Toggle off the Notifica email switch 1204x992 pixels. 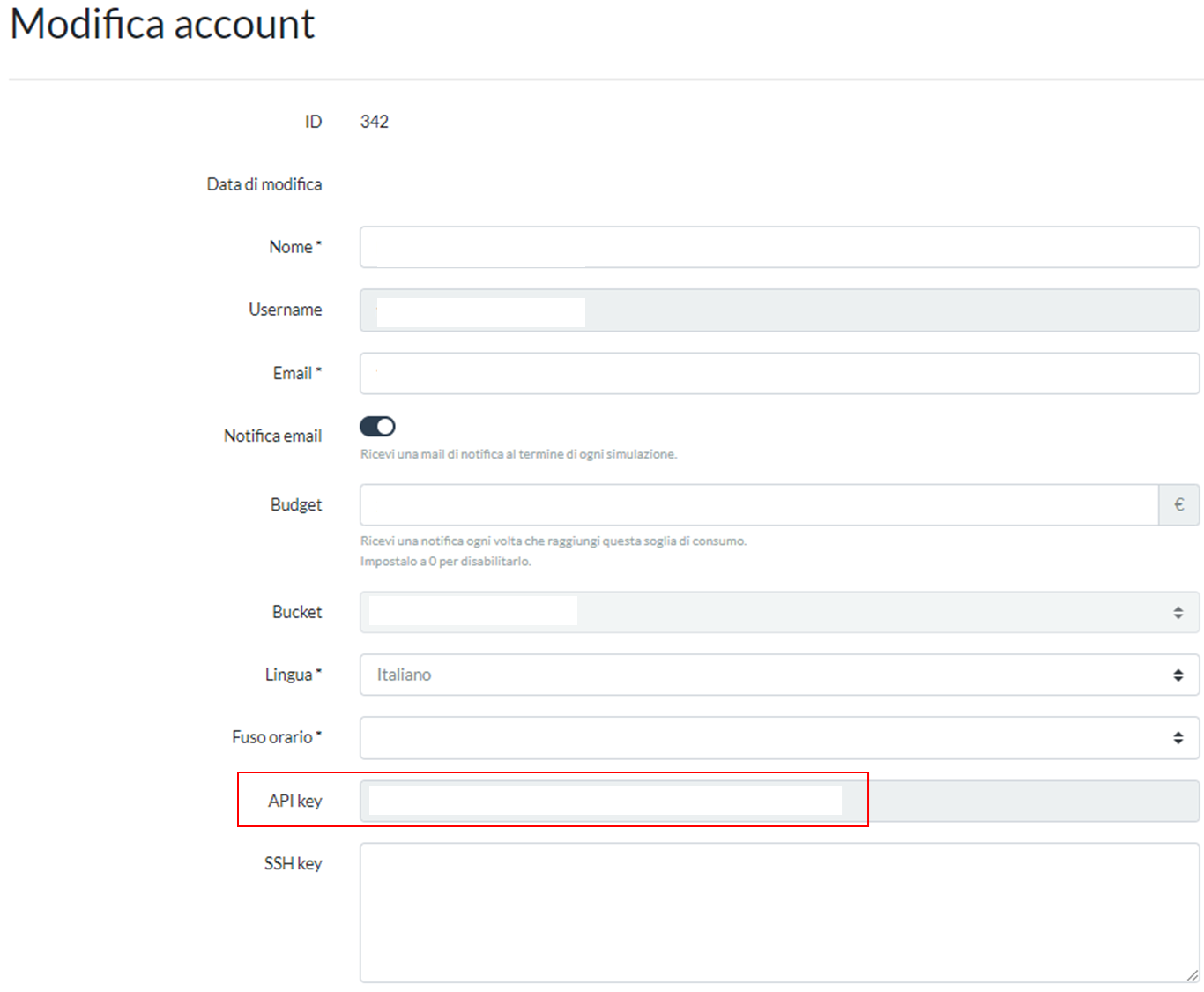pos(376,426)
